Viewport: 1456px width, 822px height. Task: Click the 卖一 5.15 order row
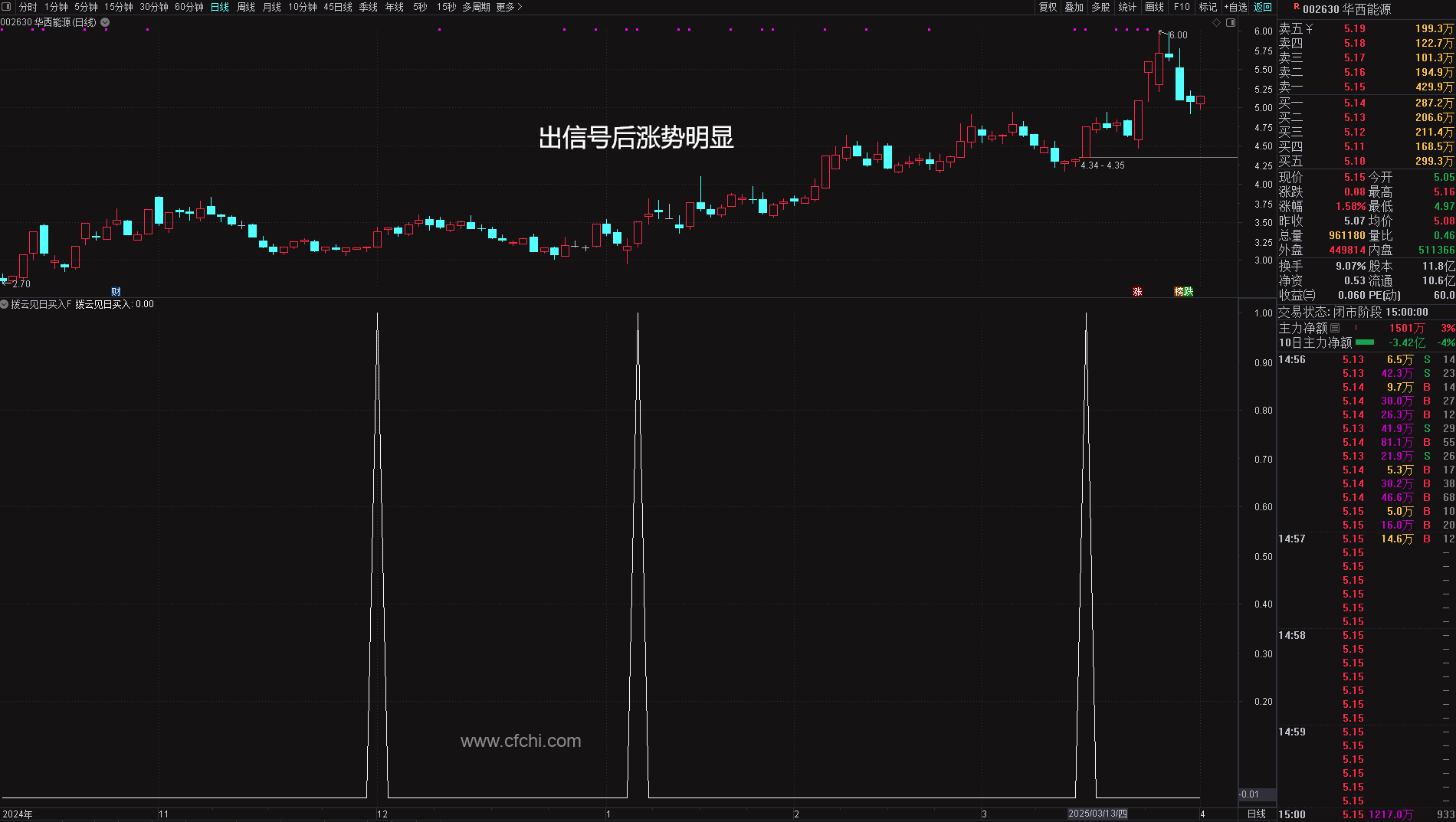tap(1366, 87)
